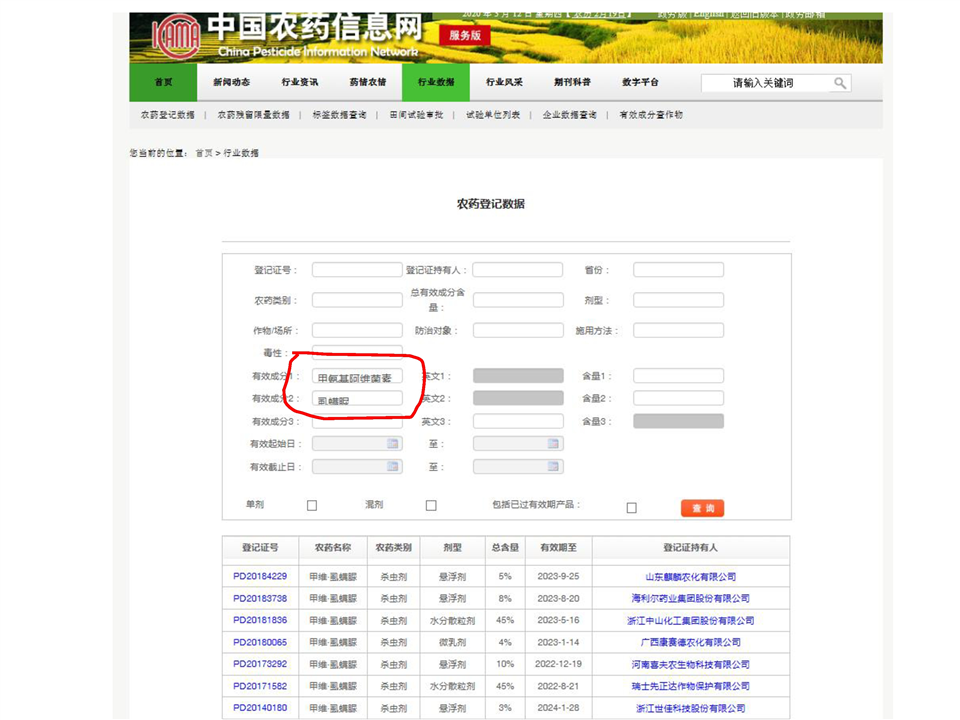
Task: Select 田间试验审批 submenu link
Action: point(416,114)
